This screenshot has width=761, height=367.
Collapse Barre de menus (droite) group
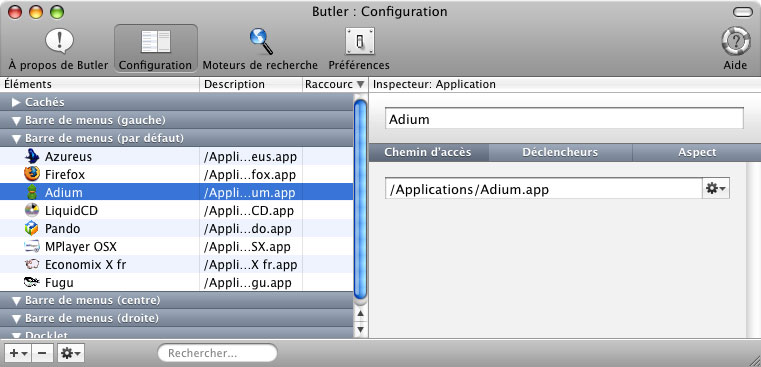click(17, 319)
